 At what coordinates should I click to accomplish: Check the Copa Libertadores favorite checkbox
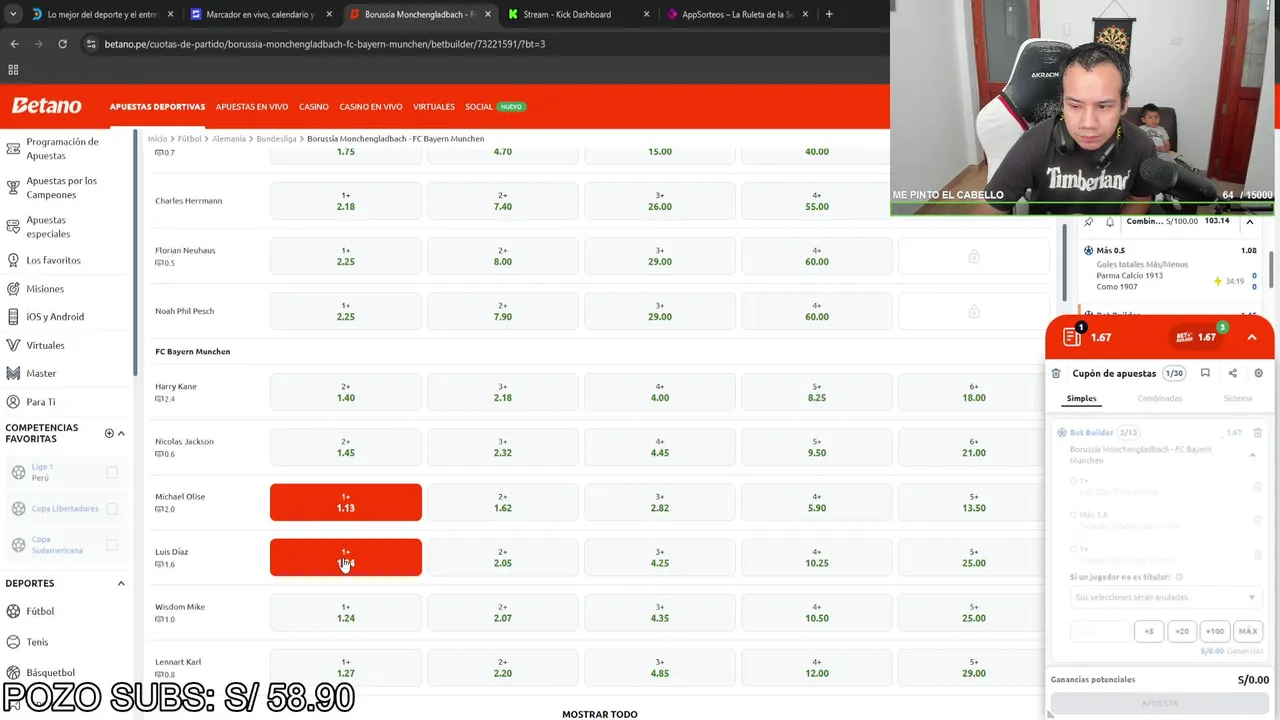click(112, 508)
